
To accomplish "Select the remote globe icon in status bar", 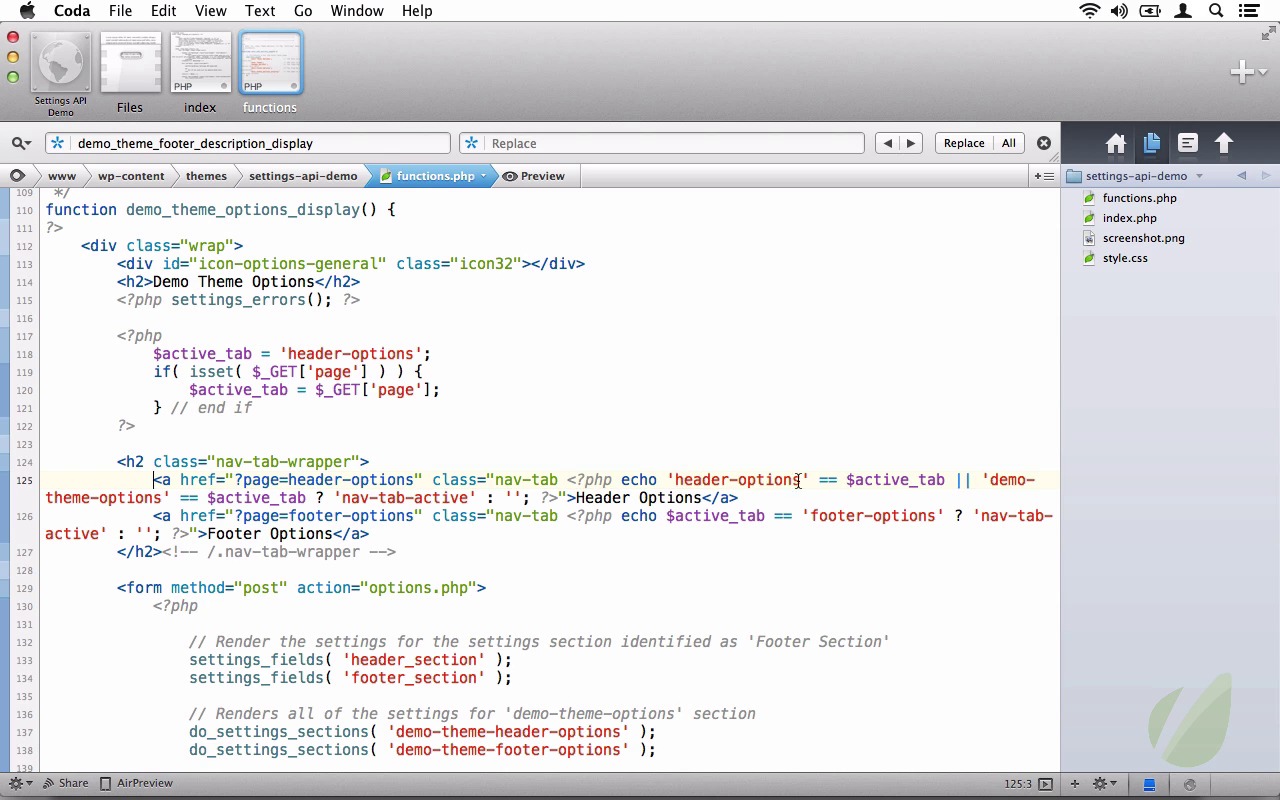I will tap(1190, 784).
